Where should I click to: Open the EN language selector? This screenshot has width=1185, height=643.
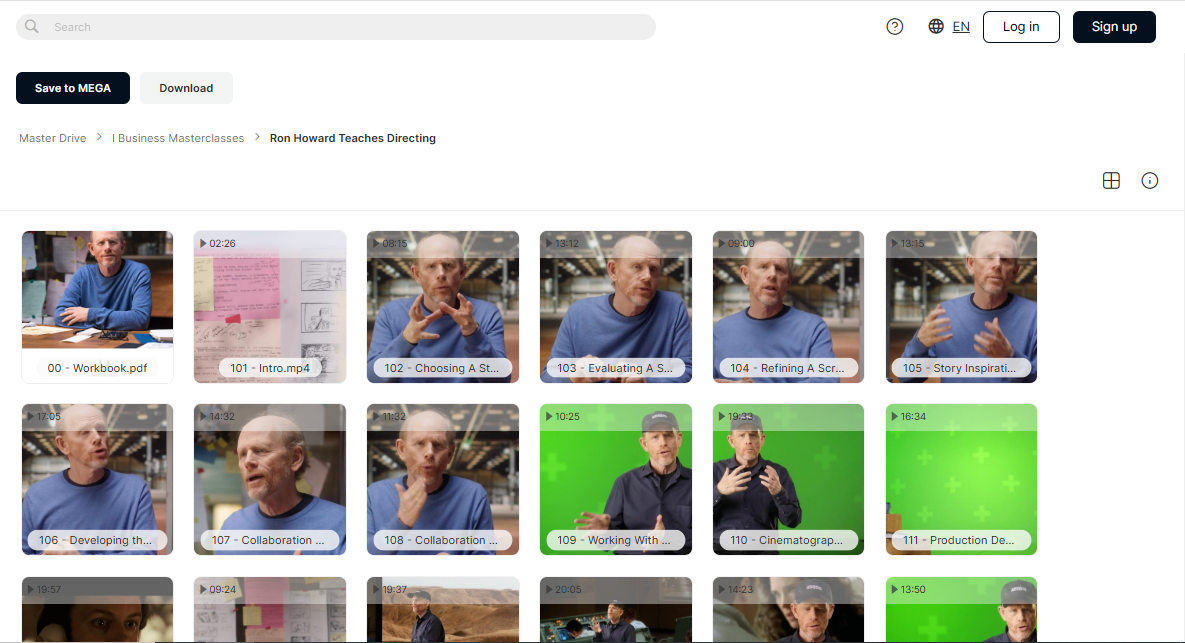click(x=961, y=26)
